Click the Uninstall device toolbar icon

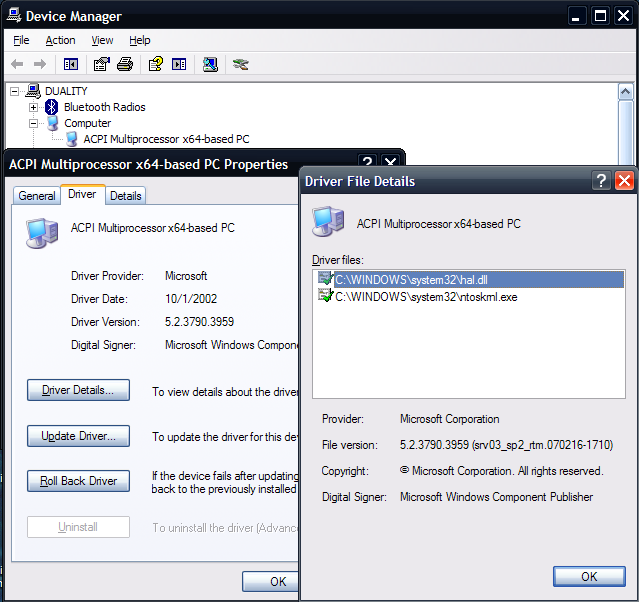point(241,64)
